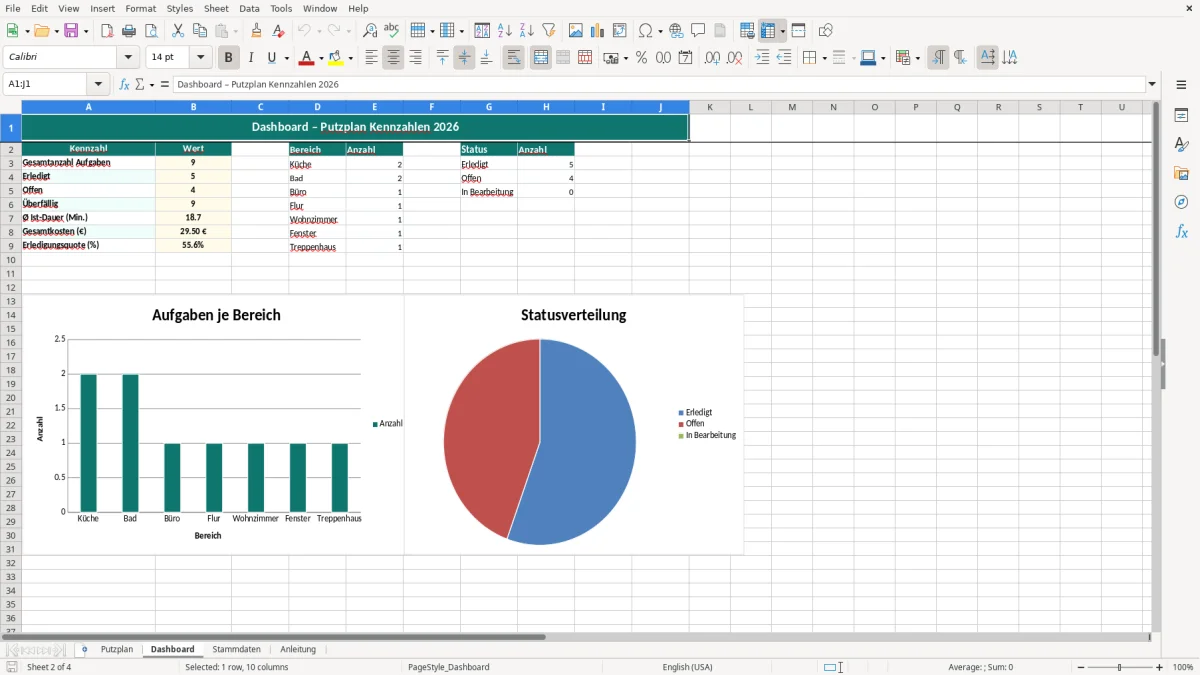The width and height of the screenshot is (1200, 675).
Task: Open Conditional Formatting dropdown arrow
Action: 917,58
